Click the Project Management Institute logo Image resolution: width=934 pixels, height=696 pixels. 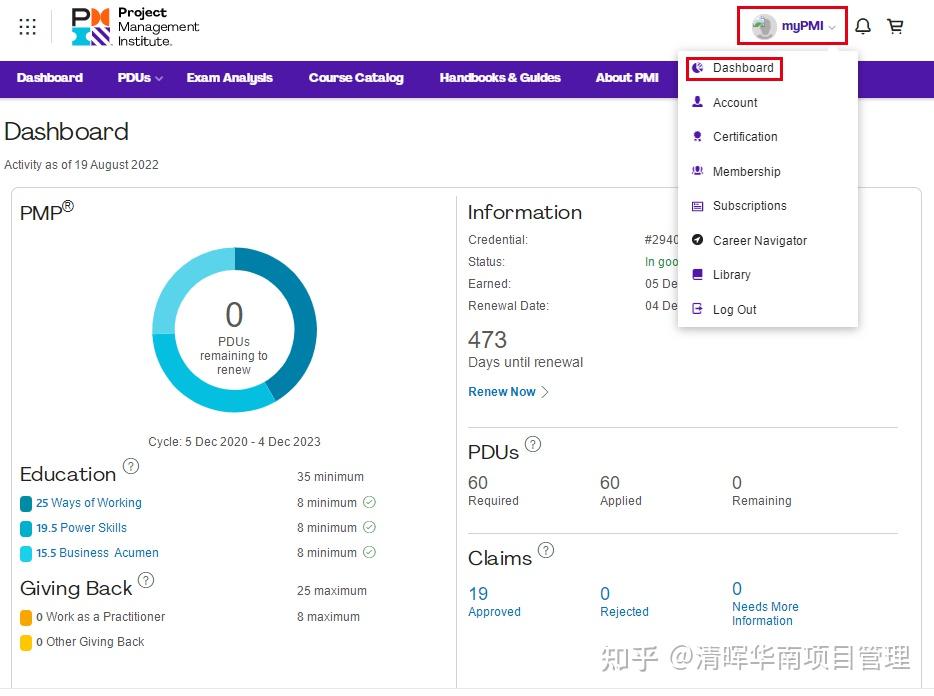(x=135, y=27)
